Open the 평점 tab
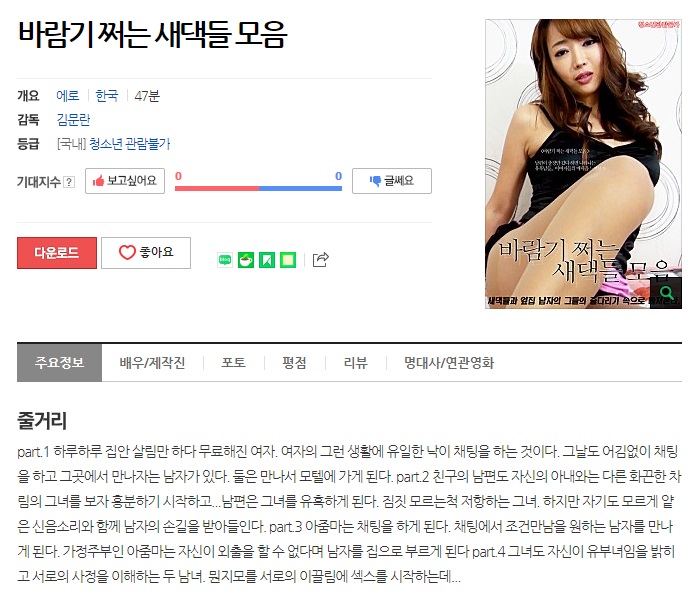Screen dimensions: 690x602 pos(294,363)
